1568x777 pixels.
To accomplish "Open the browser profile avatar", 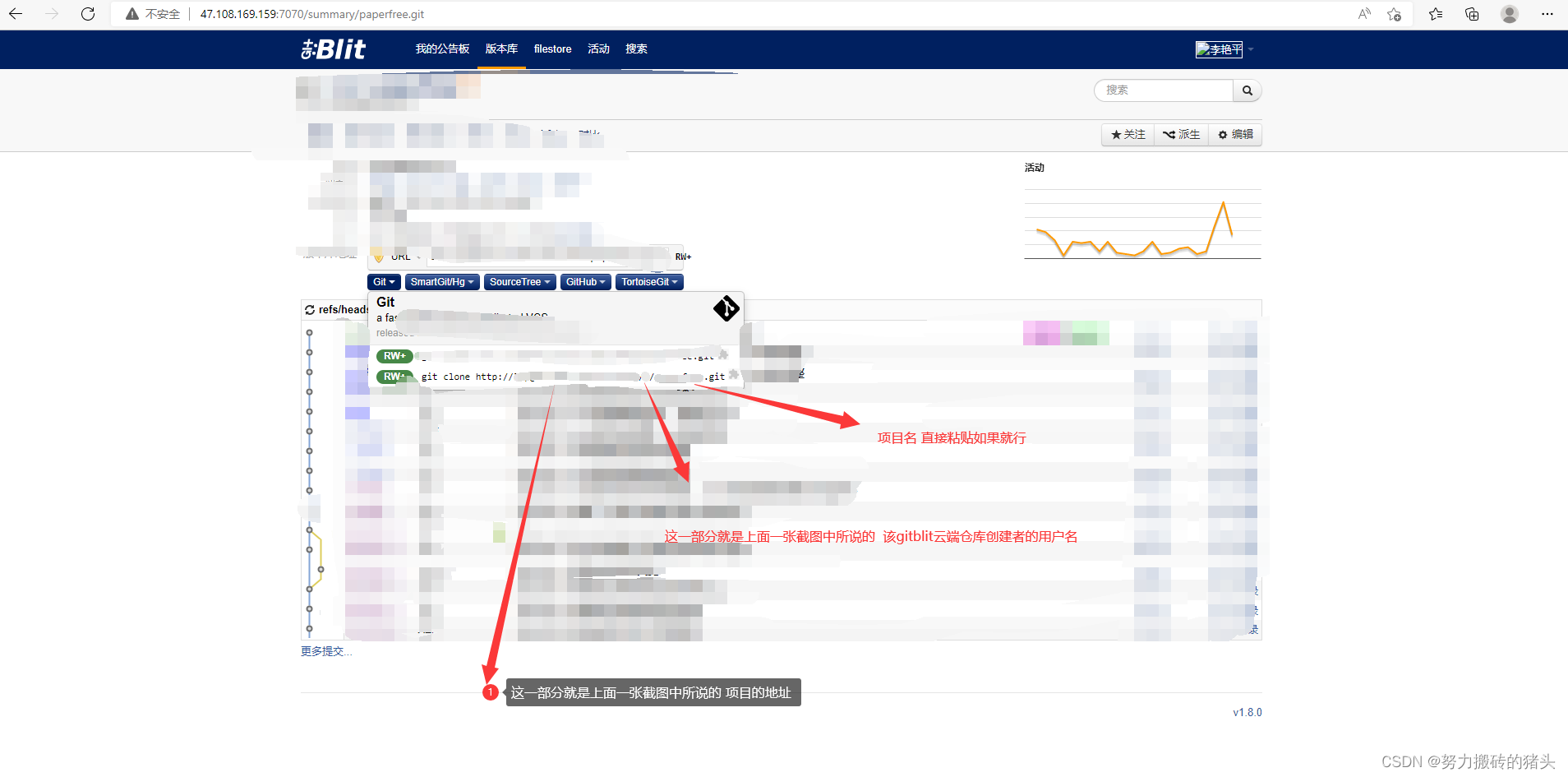I will pyautogui.click(x=1510, y=14).
